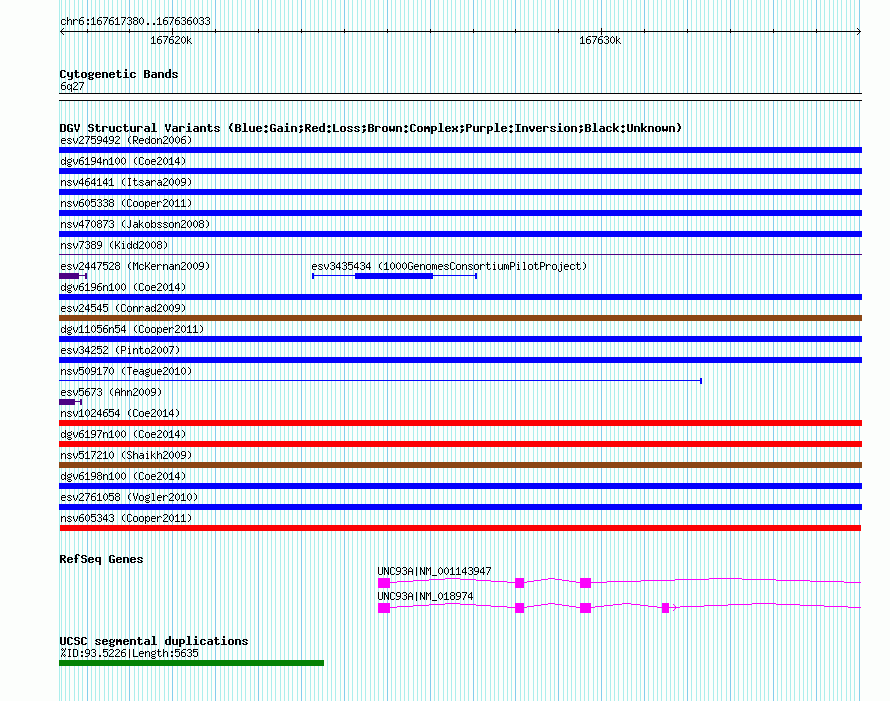Click the thin purple line under nsv7389
Screen dimensions: 890x701
(x=460, y=254)
